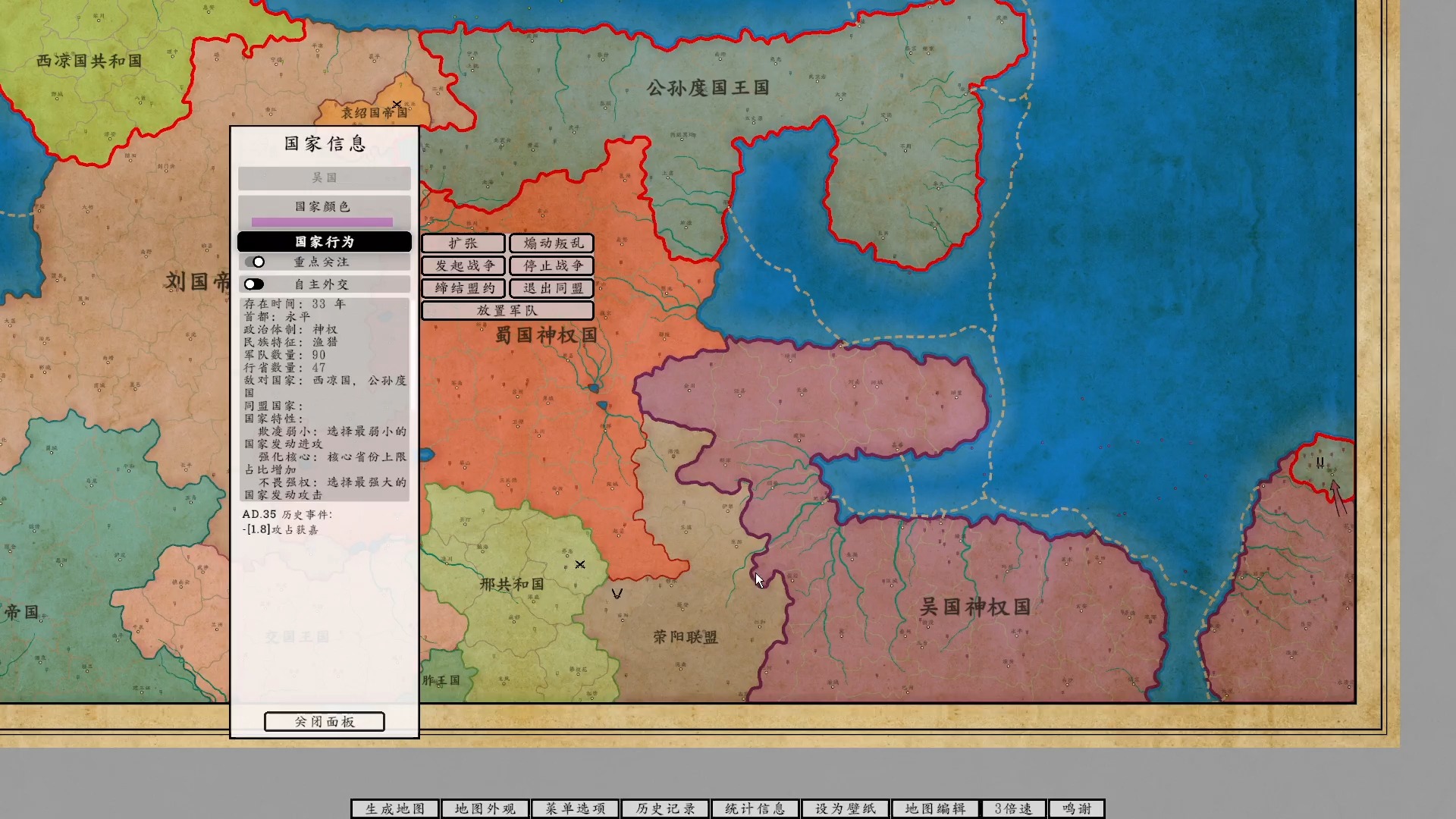Image resolution: width=1456 pixels, height=819 pixels.
Task: Click 停止战争 to stop the war
Action: coord(551,265)
